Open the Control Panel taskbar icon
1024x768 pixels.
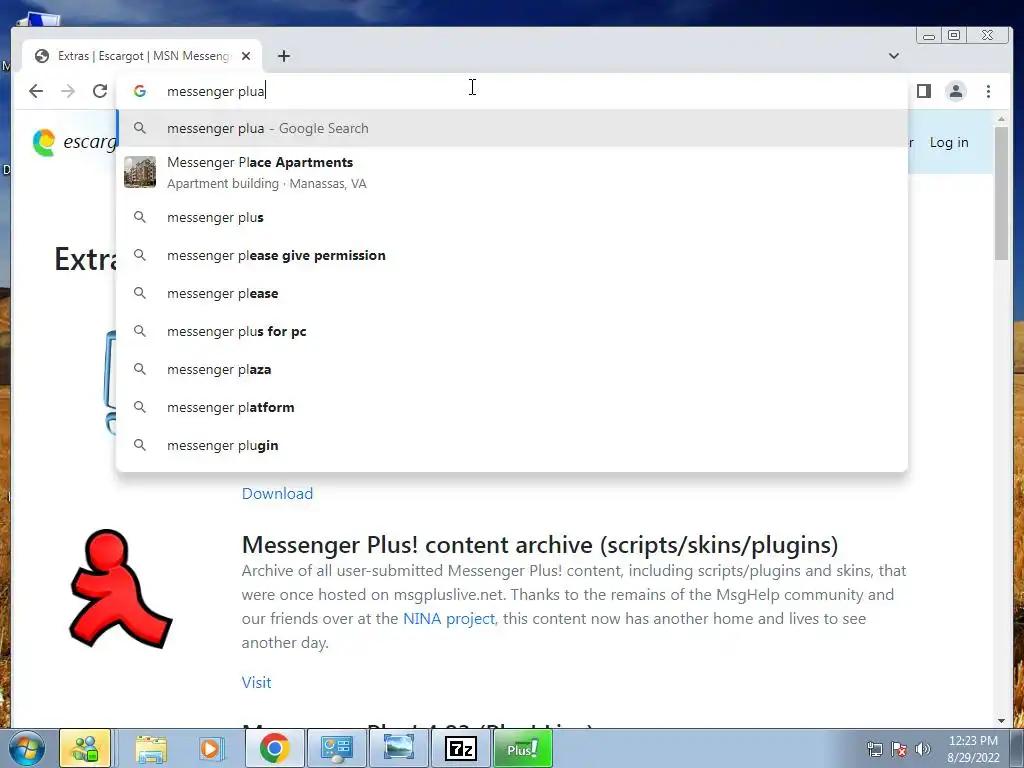tap(336, 748)
